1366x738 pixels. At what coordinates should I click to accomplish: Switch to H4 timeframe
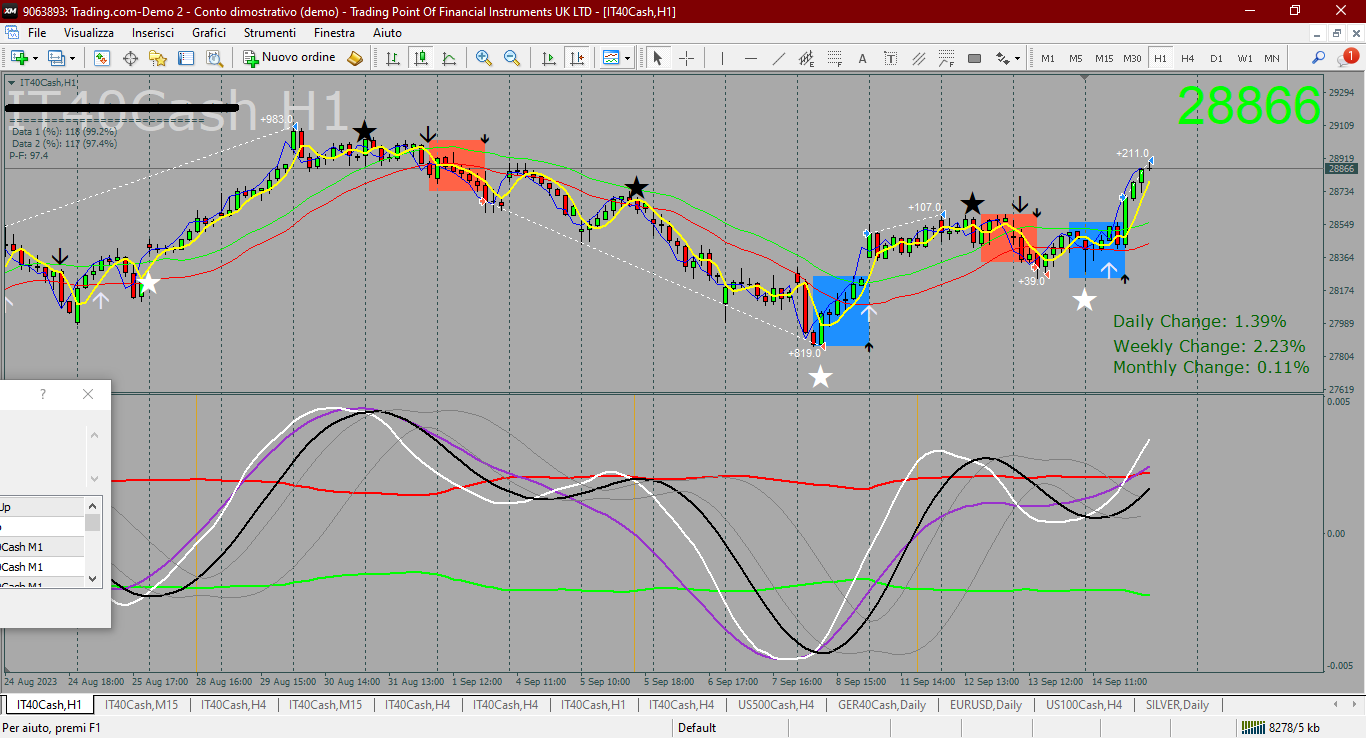point(1188,58)
